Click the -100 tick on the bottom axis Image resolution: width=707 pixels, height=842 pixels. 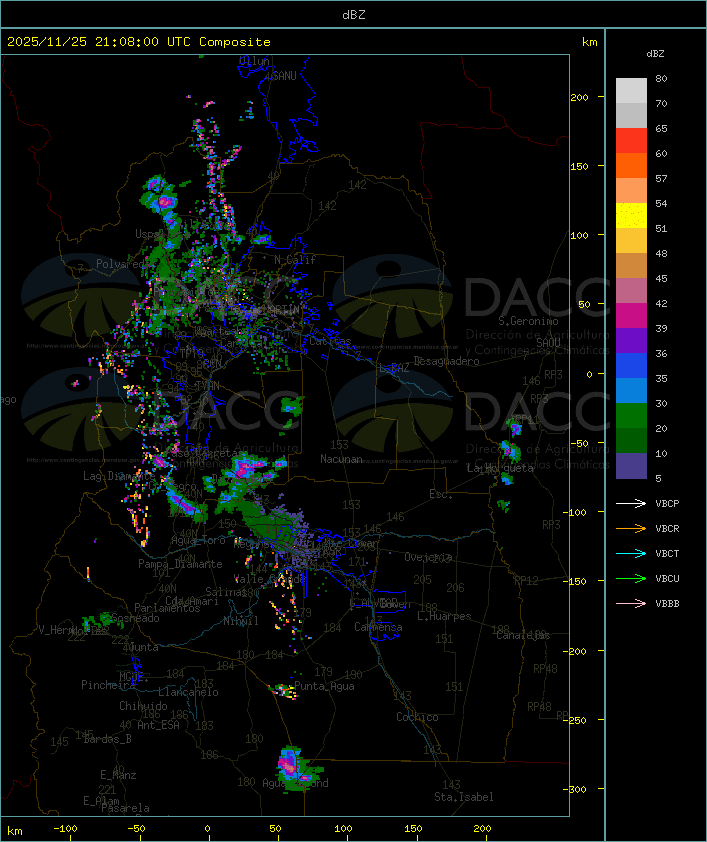point(65,829)
